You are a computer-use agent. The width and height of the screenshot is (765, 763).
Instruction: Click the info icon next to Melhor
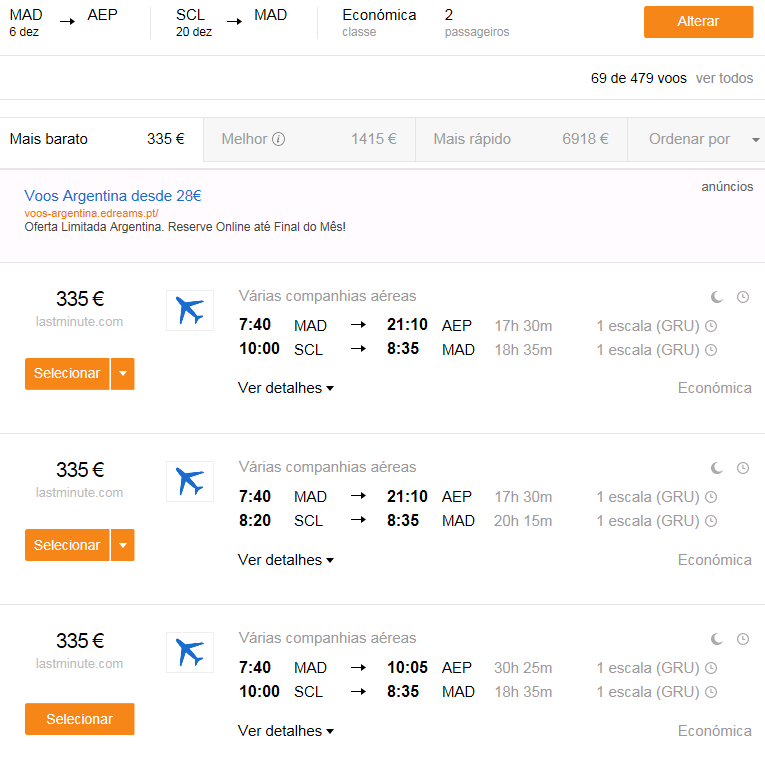[278, 140]
